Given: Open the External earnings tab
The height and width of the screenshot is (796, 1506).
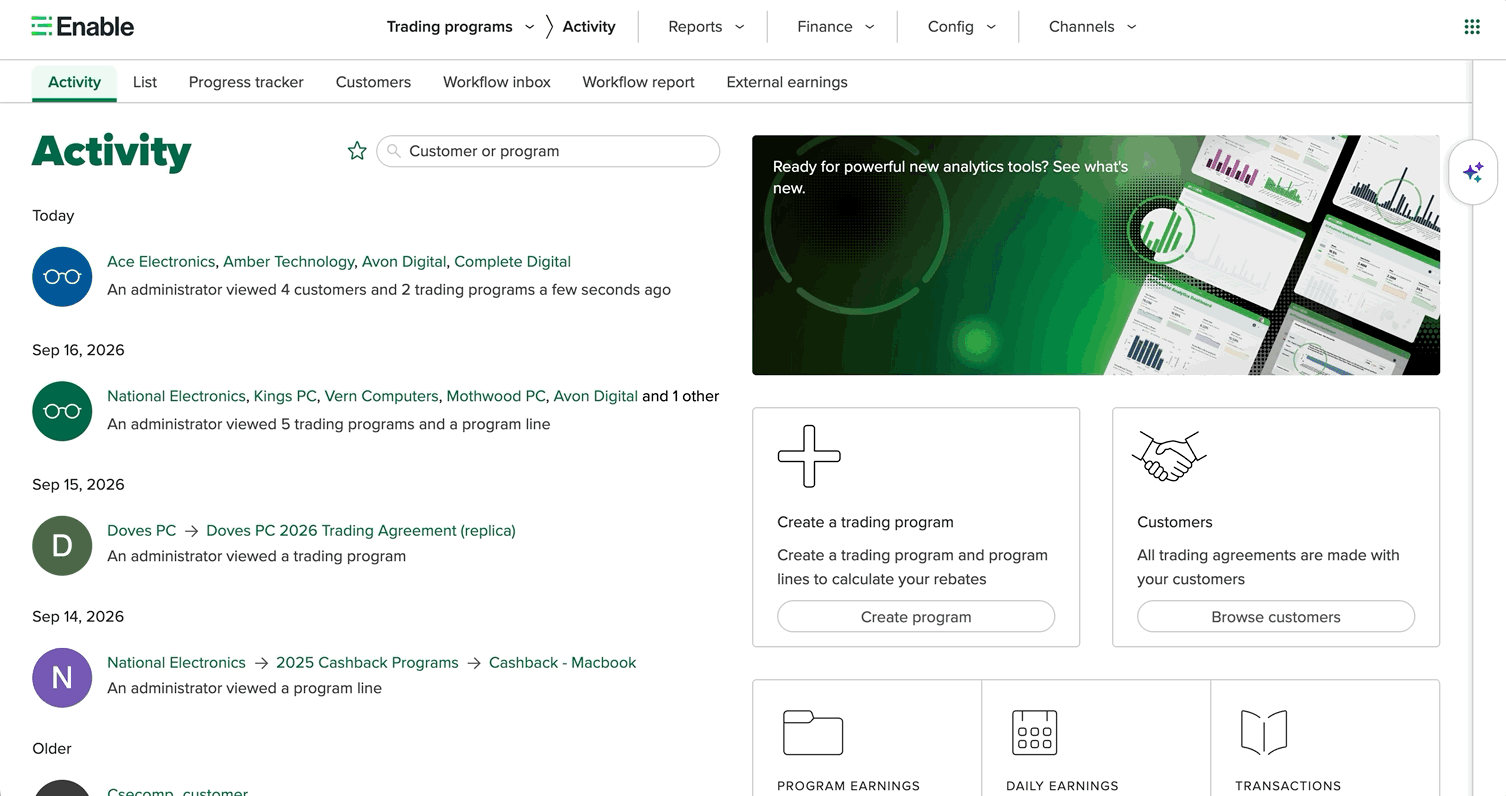Looking at the screenshot, I should click(x=787, y=82).
